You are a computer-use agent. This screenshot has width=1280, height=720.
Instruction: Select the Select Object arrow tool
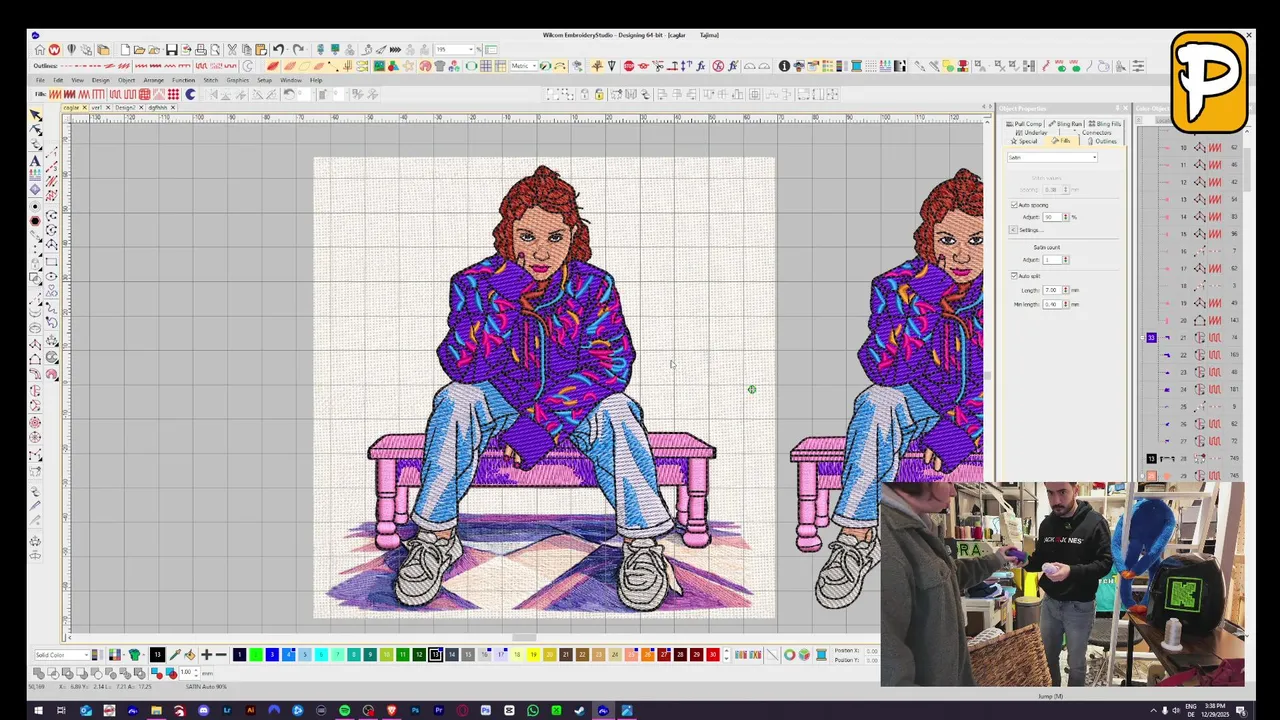click(x=36, y=116)
